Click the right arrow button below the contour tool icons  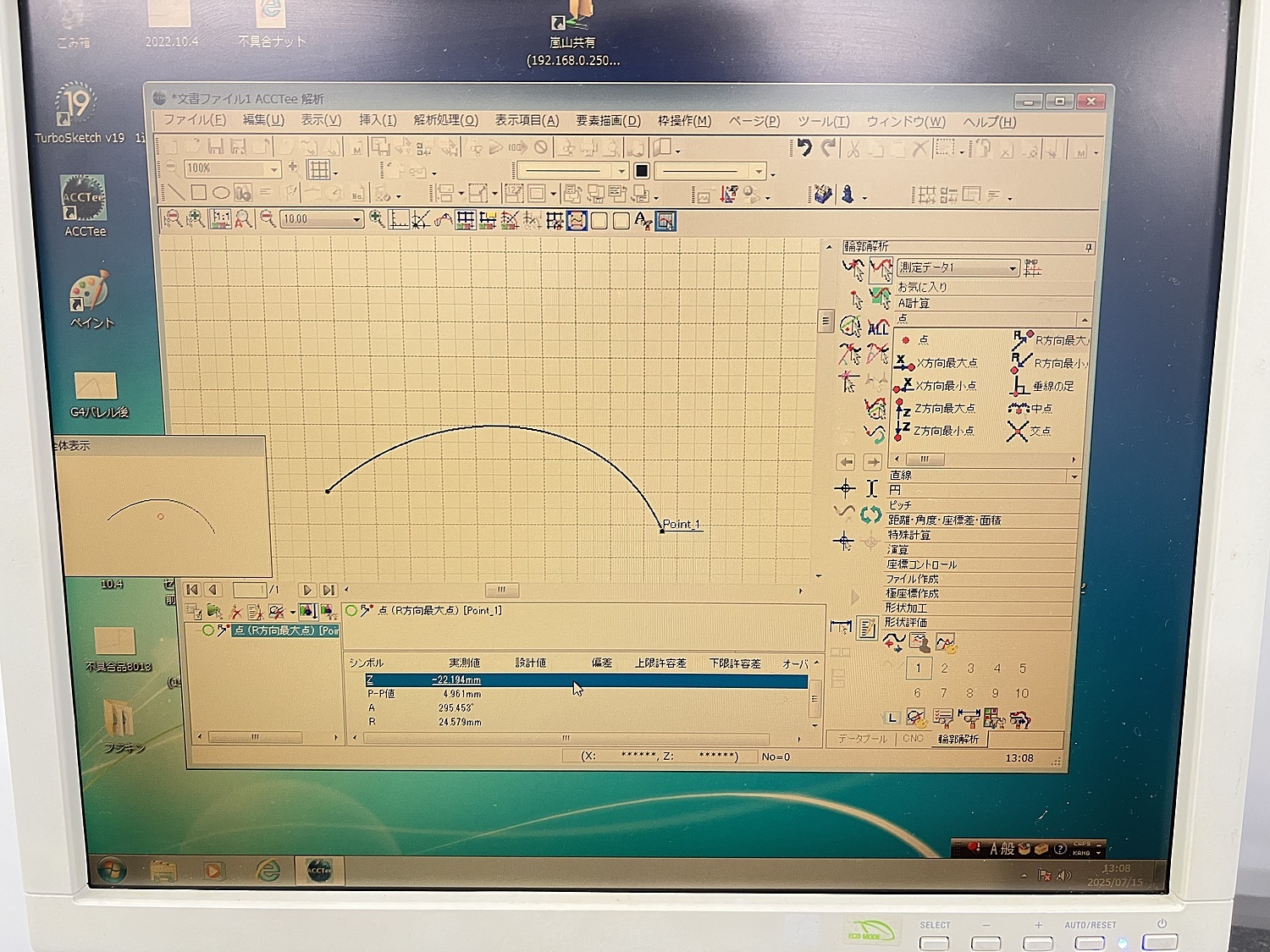tap(872, 462)
